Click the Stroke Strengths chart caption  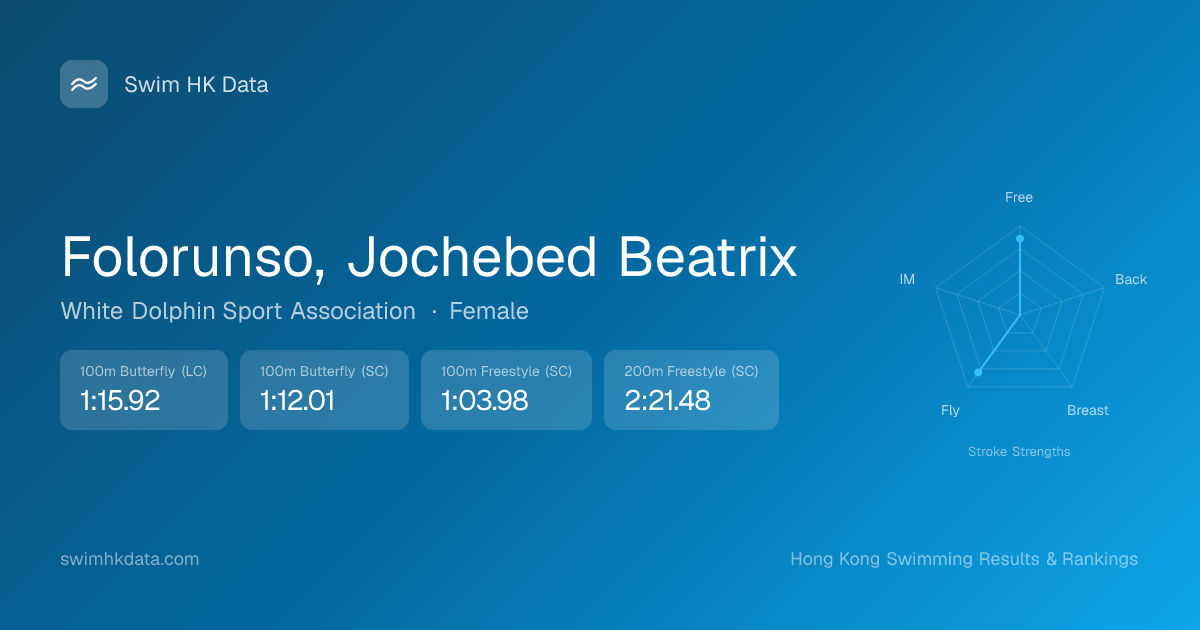click(x=1019, y=452)
